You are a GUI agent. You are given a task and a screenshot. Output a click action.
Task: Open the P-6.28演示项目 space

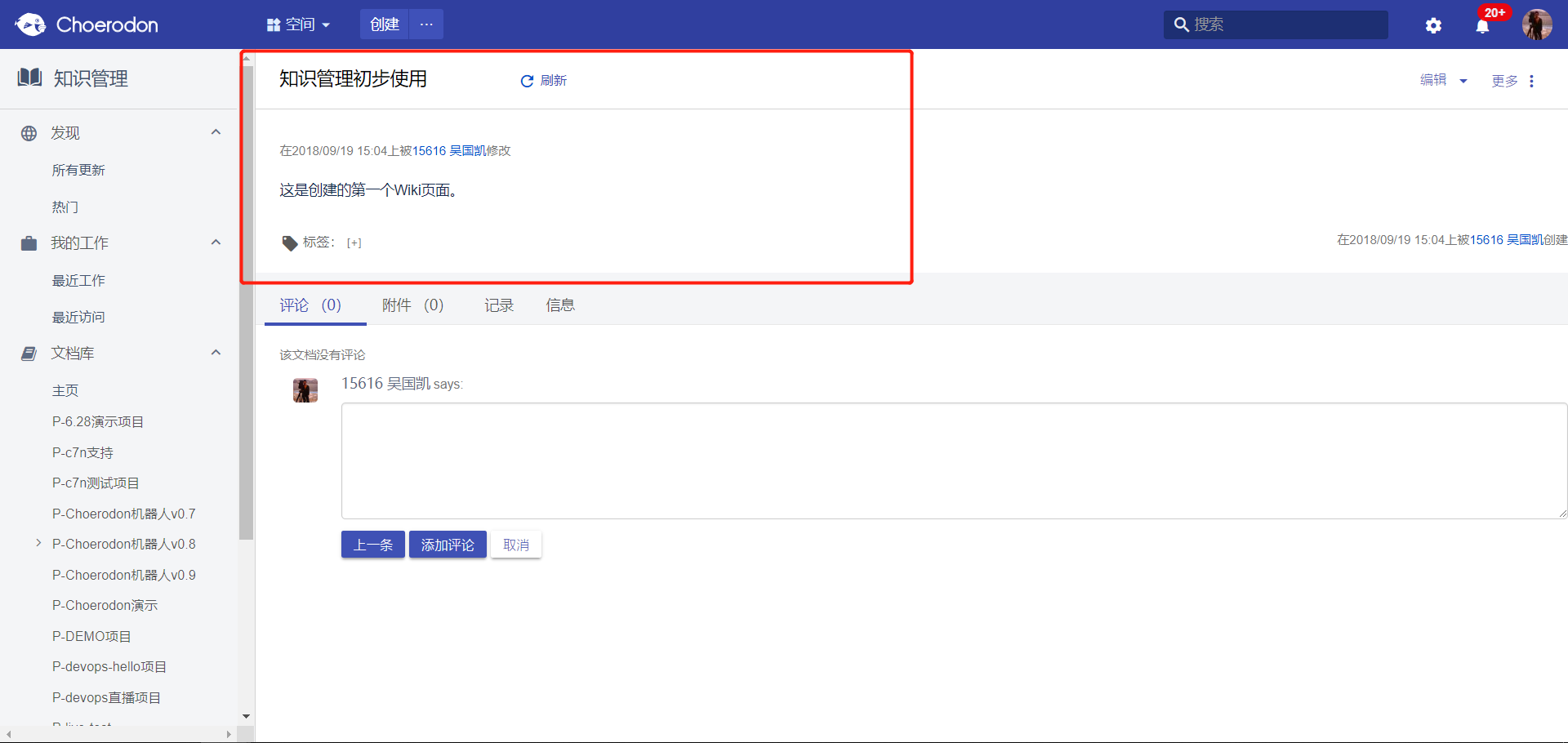(x=98, y=421)
